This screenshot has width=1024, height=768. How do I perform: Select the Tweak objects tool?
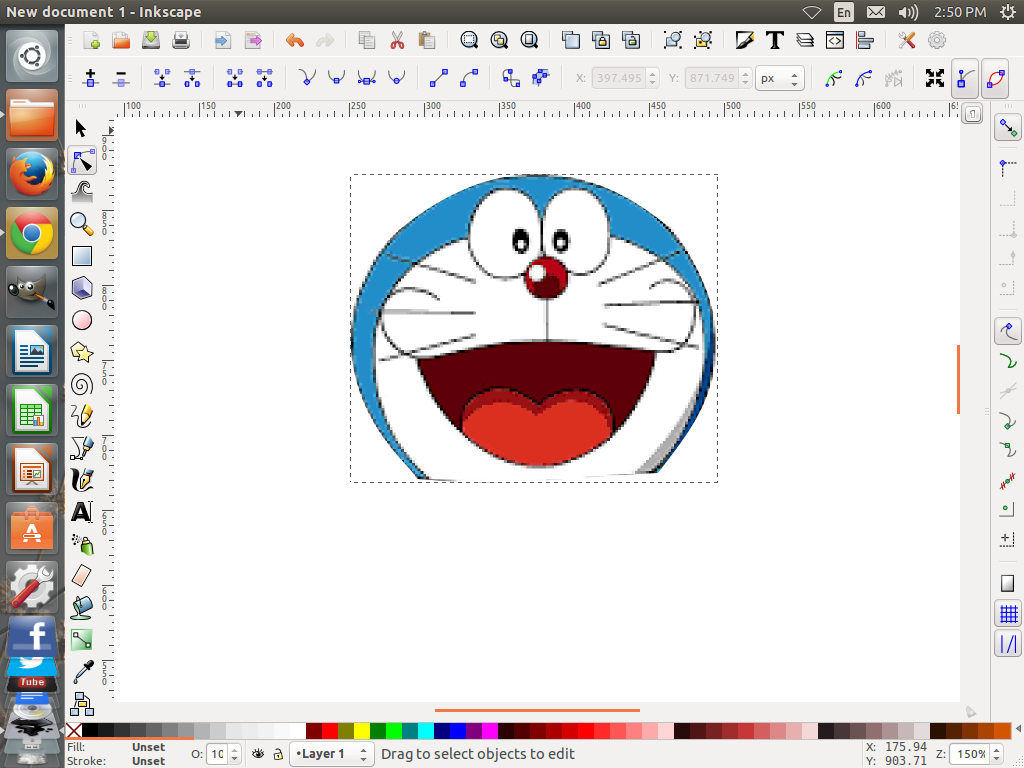point(82,192)
